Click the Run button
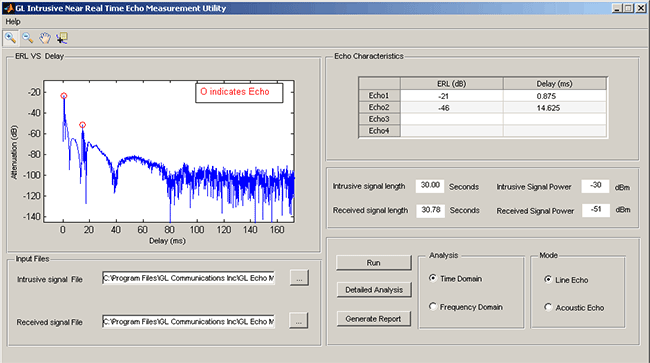This screenshot has height=363, width=650. pyautogui.click(x=374, y=263)
